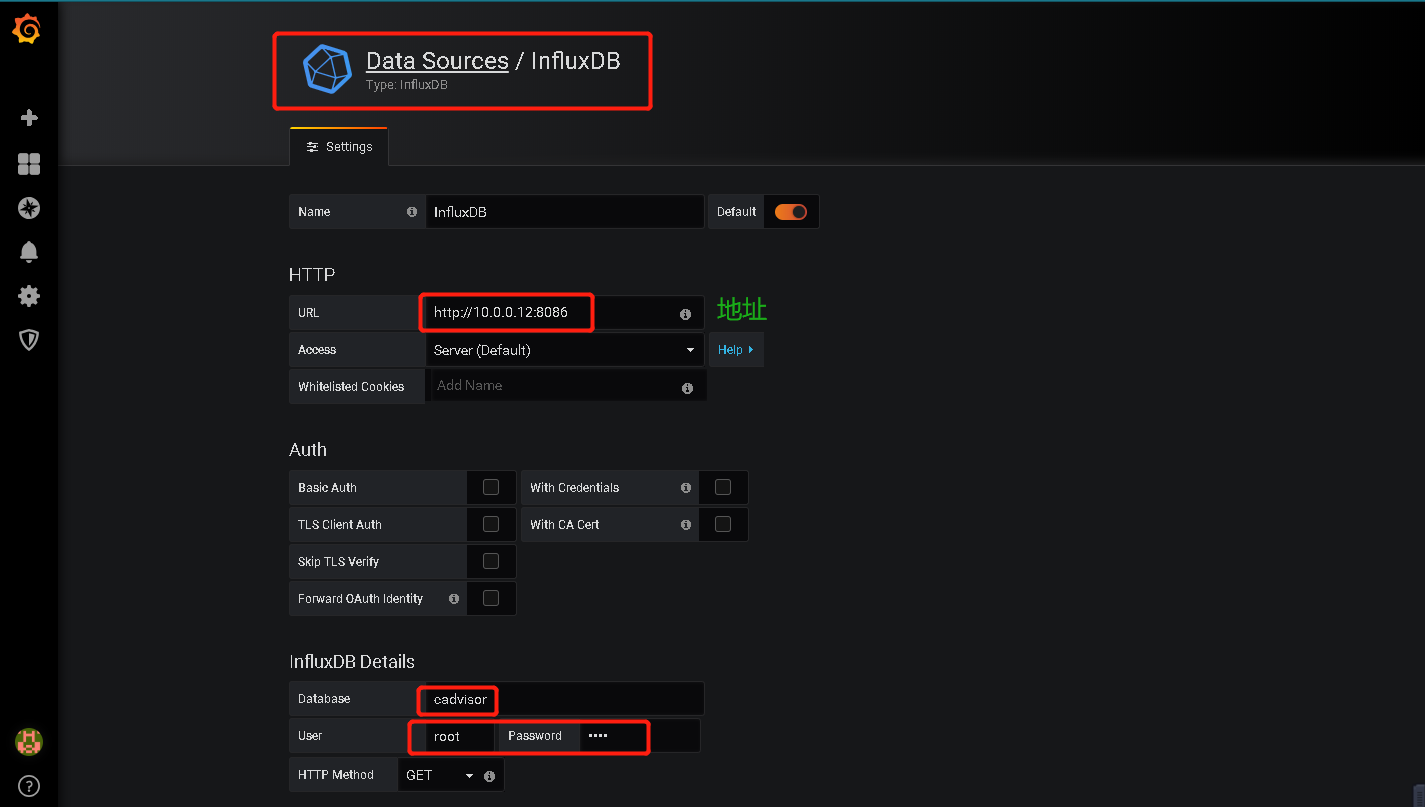This screenshot has height=807, width=1425.
Task: Go to the Data Sources breadcrumb link
Action: coord(437,61)
